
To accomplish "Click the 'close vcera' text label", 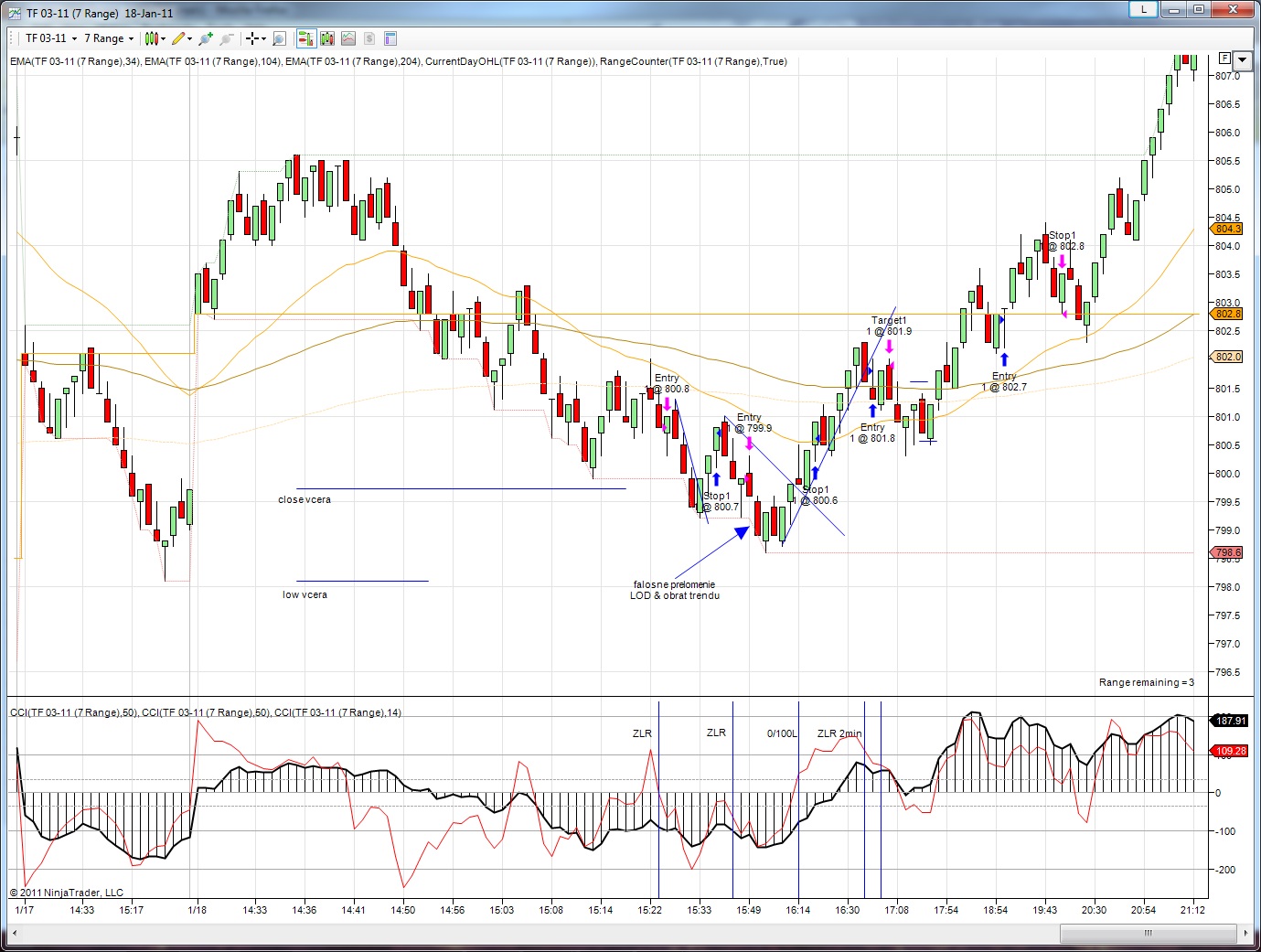I will point(305,499).
